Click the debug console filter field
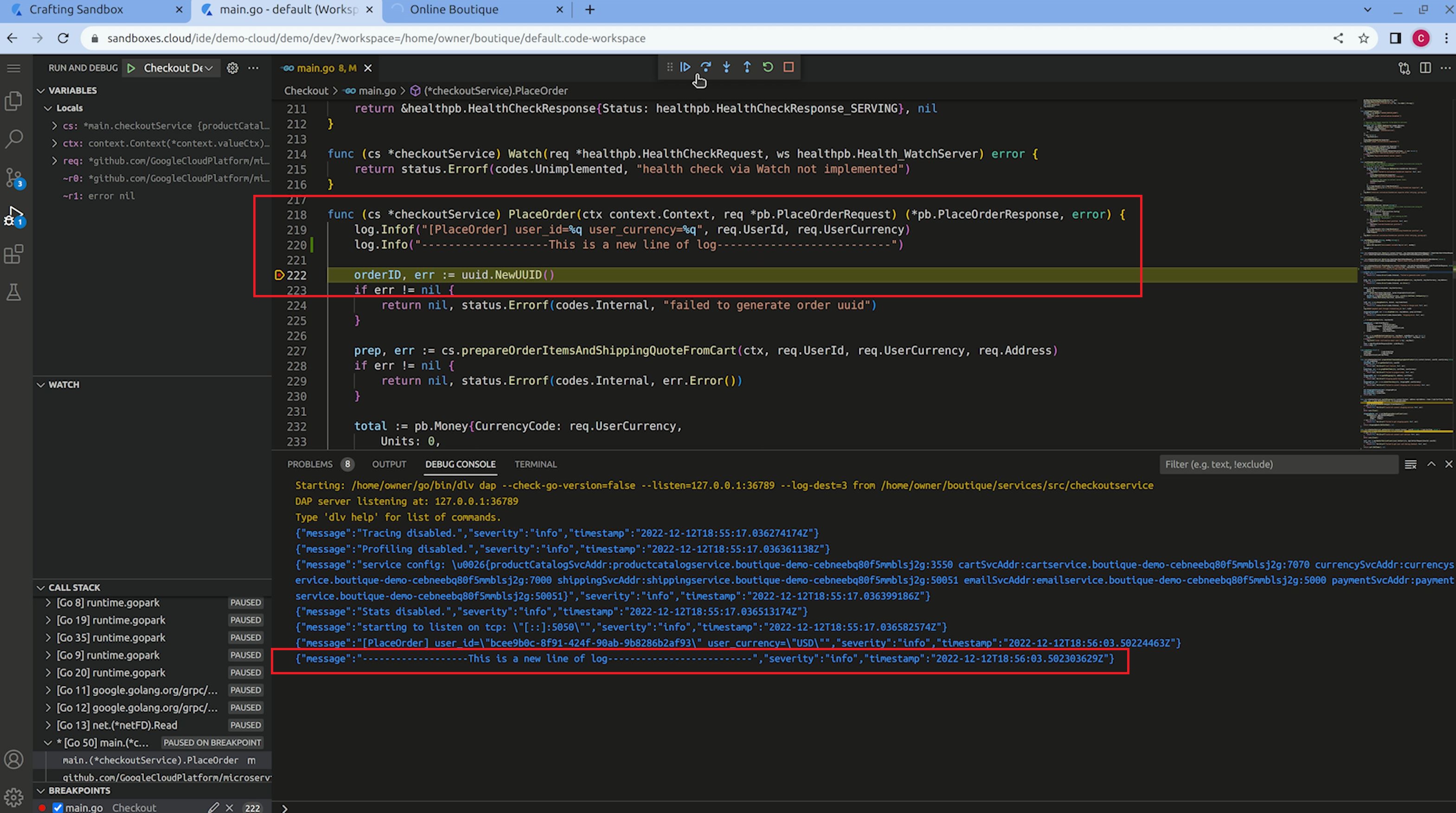The height and width of the screenshot is (813, 1456). point(1277,464)
